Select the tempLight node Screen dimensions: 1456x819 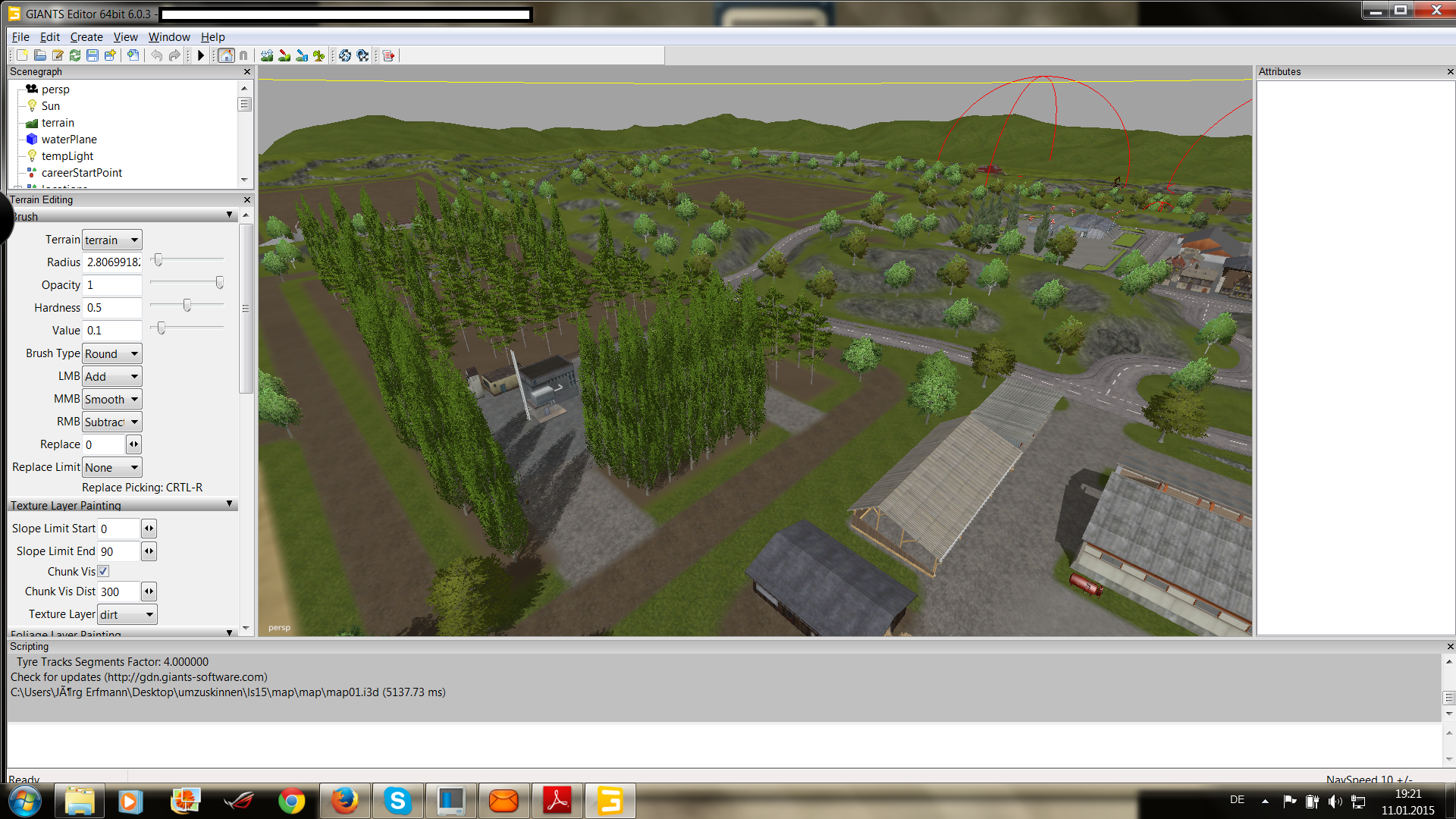(67, 156)
